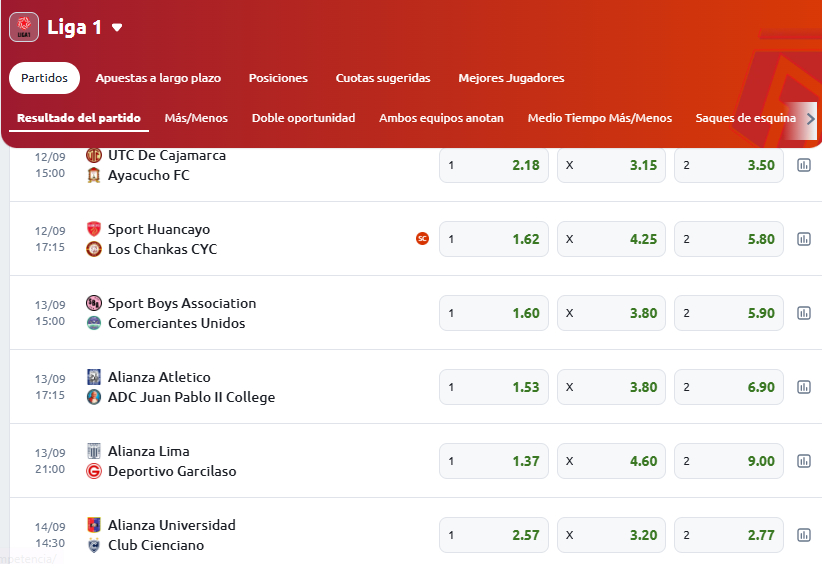Click Sport Huancayo team crest
Screen dimensions: 822x564
tap(94, 229)
